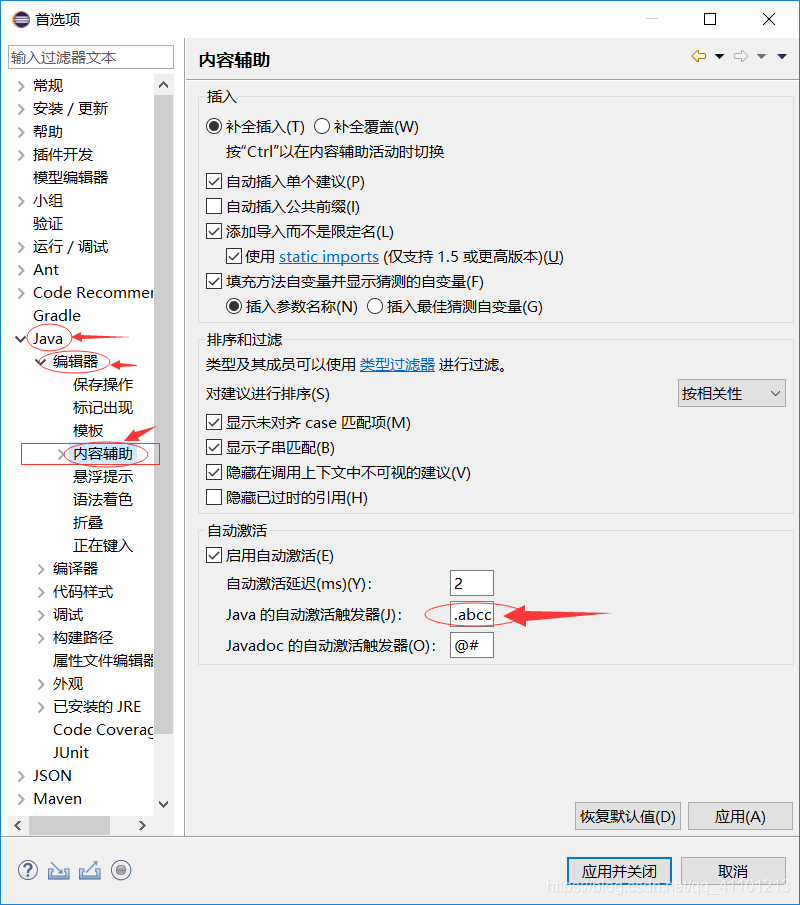Collapse the Java tree node

20,339
